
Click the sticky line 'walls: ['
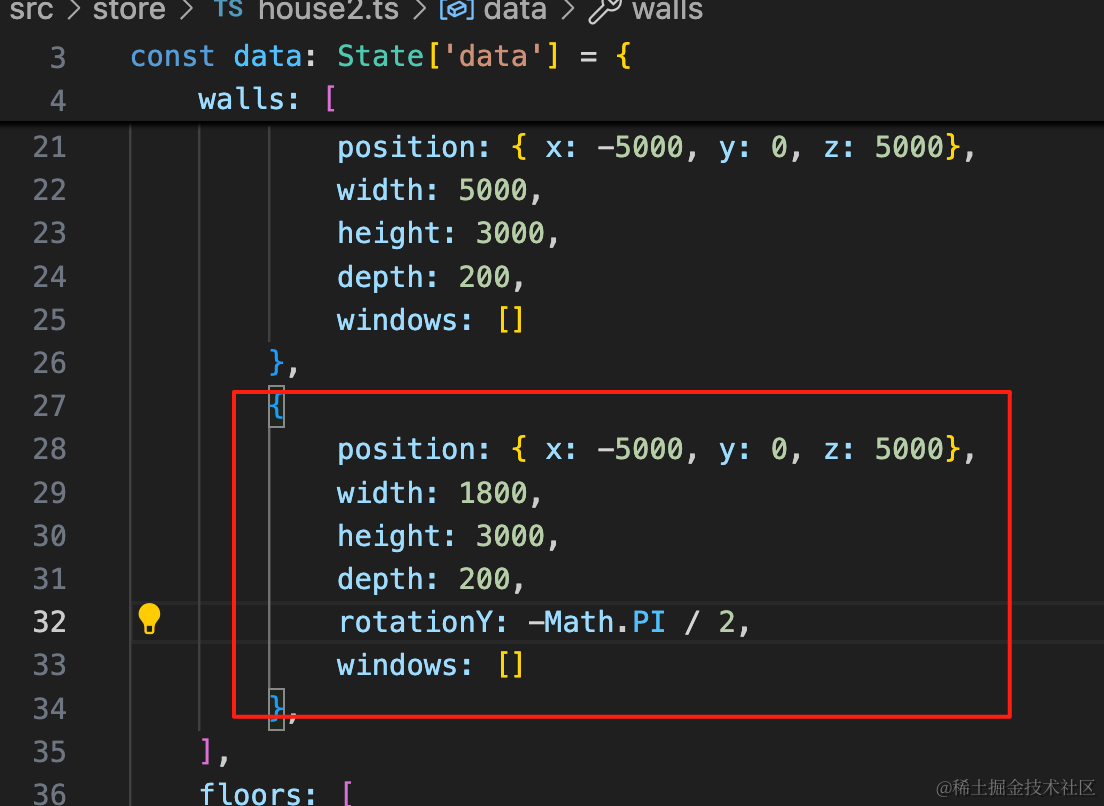coord(267,99)
